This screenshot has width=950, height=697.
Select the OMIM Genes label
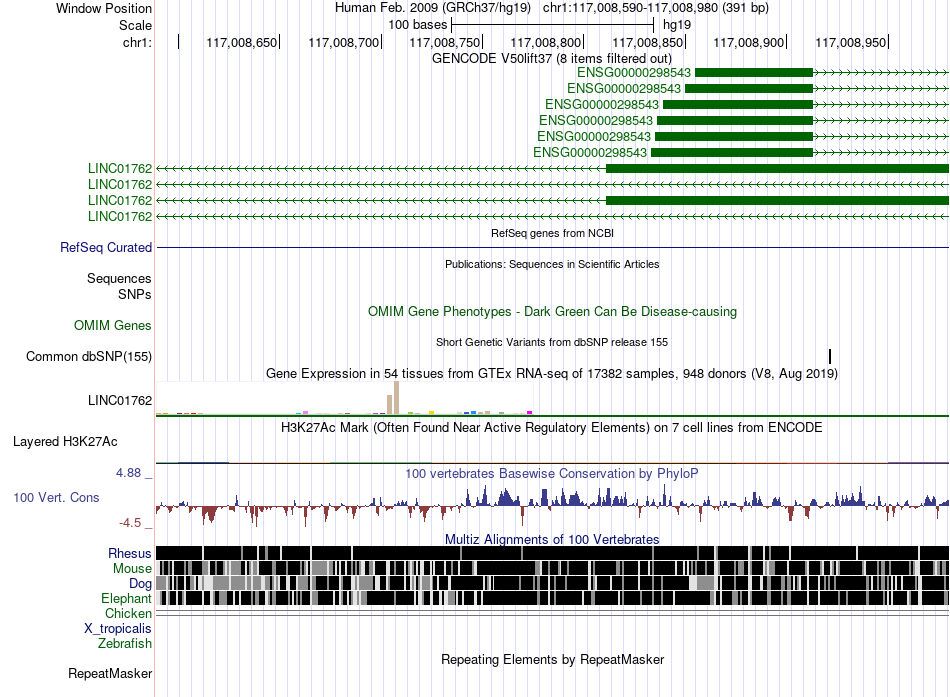[113, 325]
